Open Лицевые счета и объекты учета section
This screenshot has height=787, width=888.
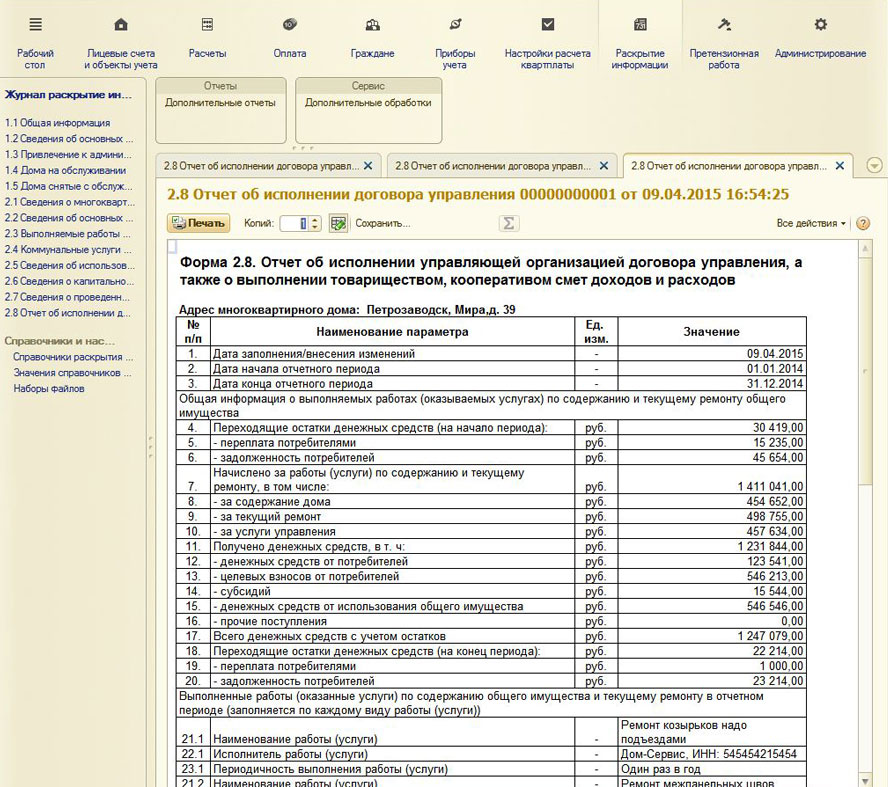(121, 43)
